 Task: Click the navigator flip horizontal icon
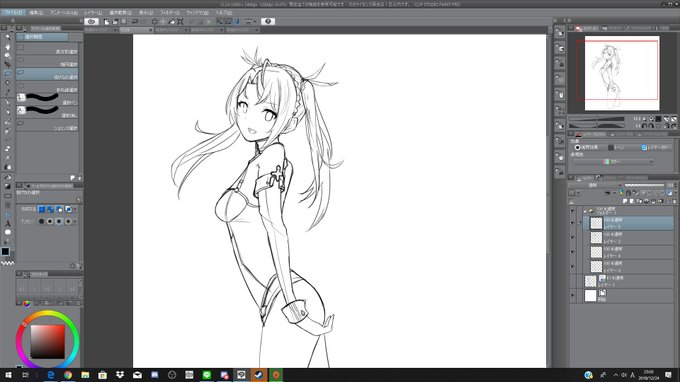click(667, 126)
